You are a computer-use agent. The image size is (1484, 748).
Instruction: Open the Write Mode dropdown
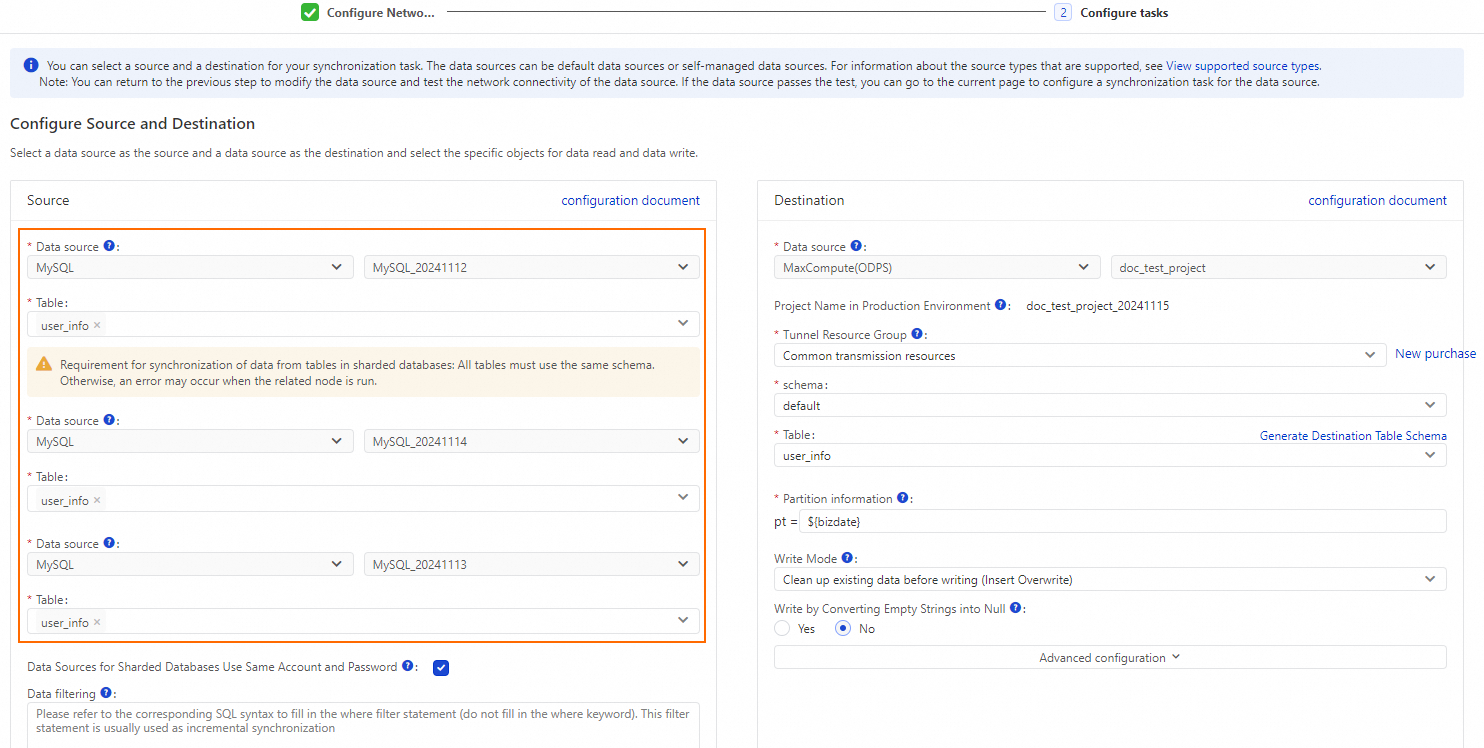[x=1110, y=579]
